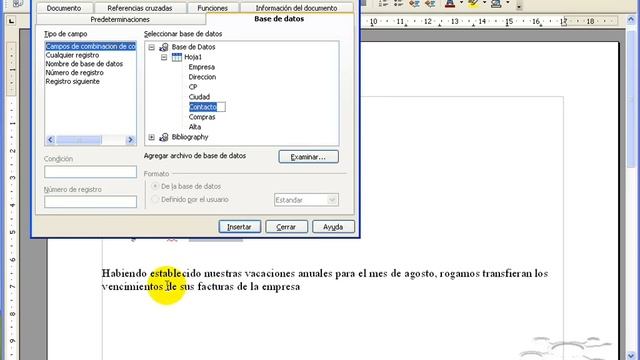Click the document vertical scrollbar up arrow
The height and width of the screenshot is (360, 640).
[632, 21]
